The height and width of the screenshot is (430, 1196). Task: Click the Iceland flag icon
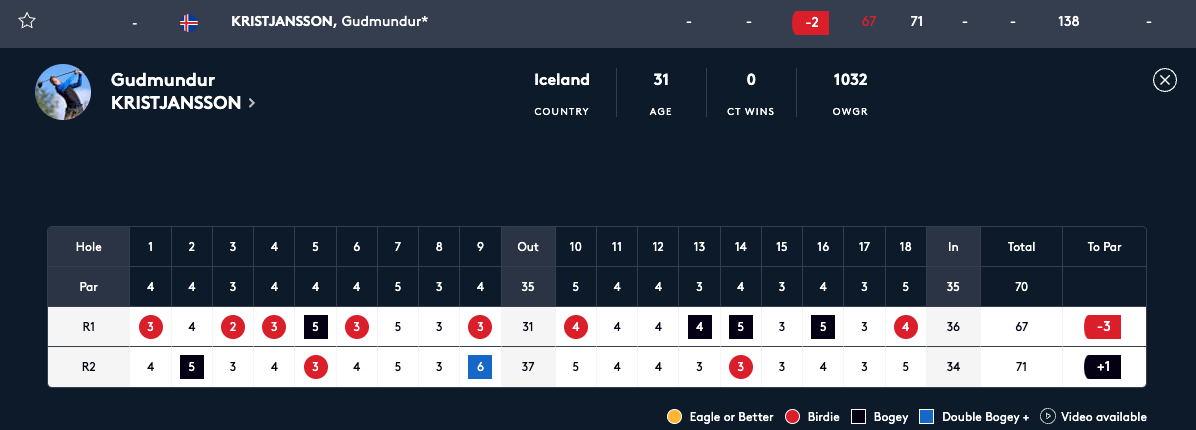click(189, 23)
